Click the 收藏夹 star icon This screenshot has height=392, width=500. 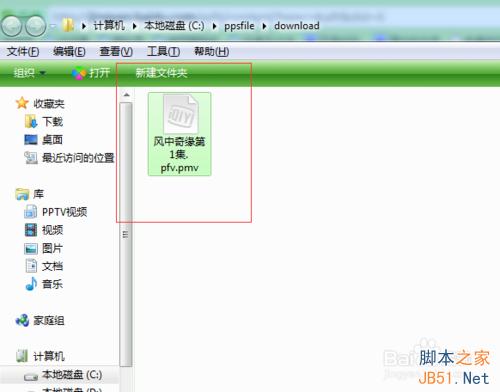[x=22, y=103]
